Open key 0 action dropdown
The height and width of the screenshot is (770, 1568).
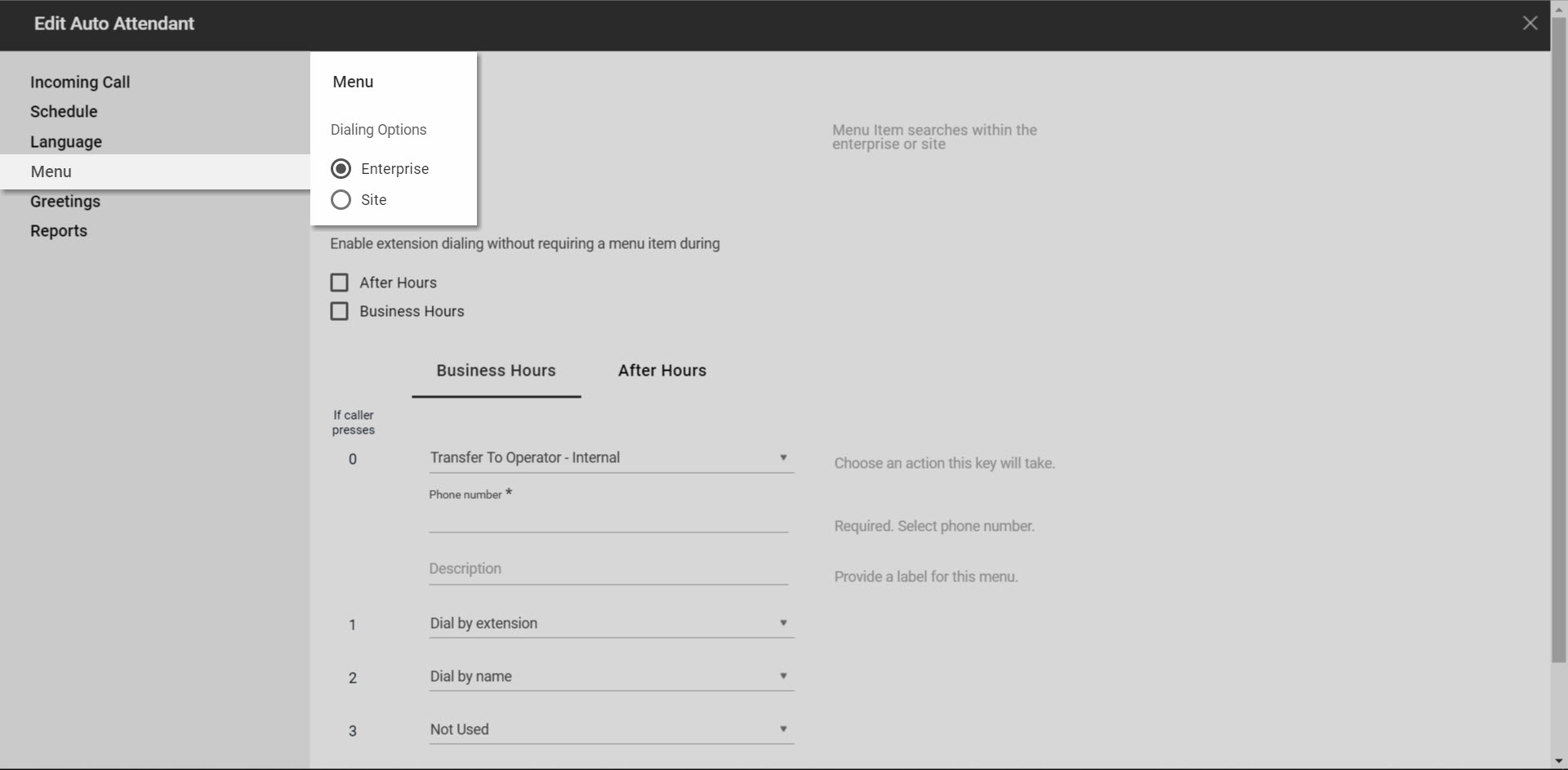[611, 458]
